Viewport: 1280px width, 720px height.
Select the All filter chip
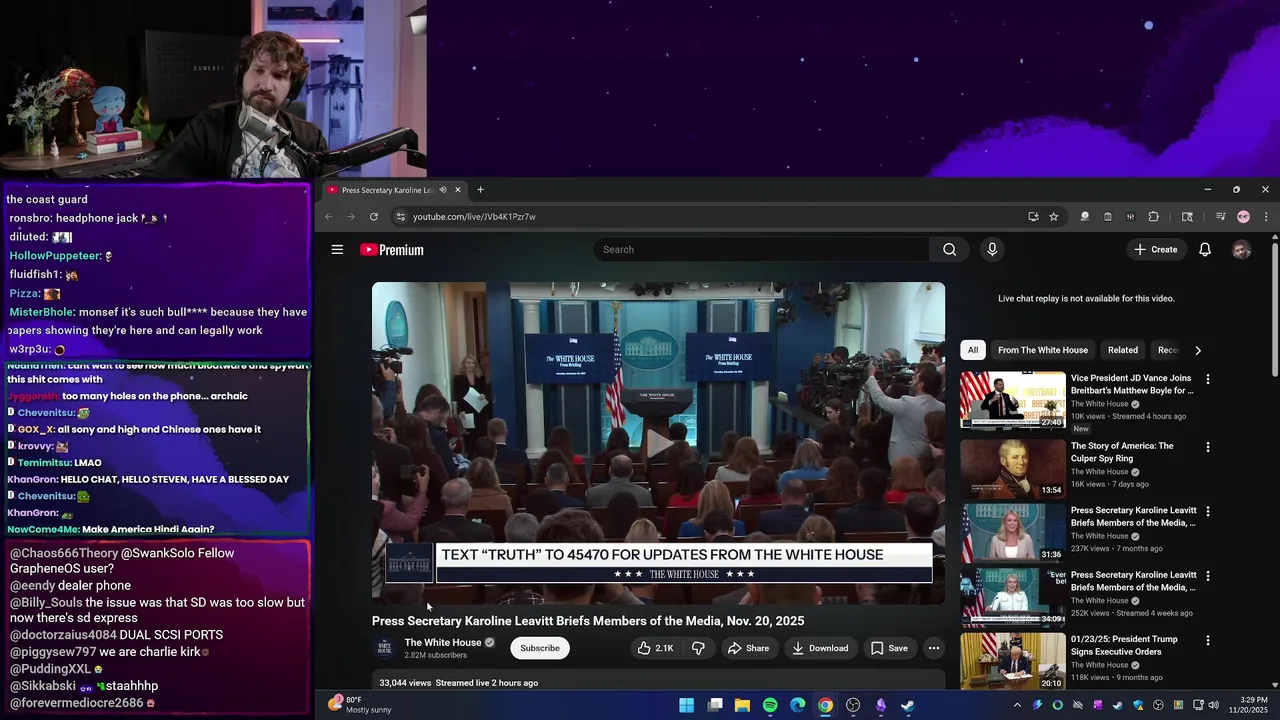tap(973, 350)
